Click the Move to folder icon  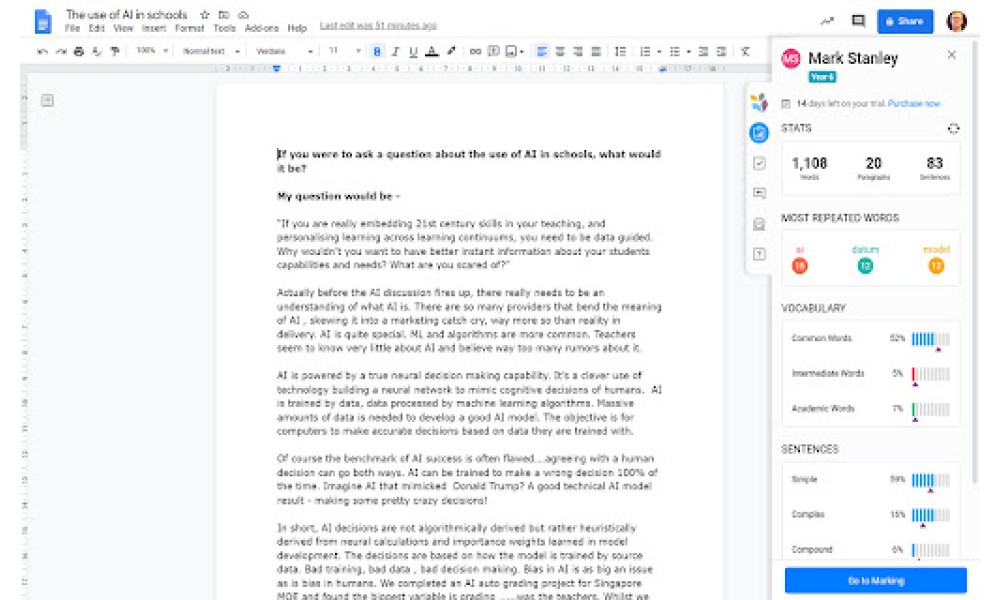tap(224, 14)
